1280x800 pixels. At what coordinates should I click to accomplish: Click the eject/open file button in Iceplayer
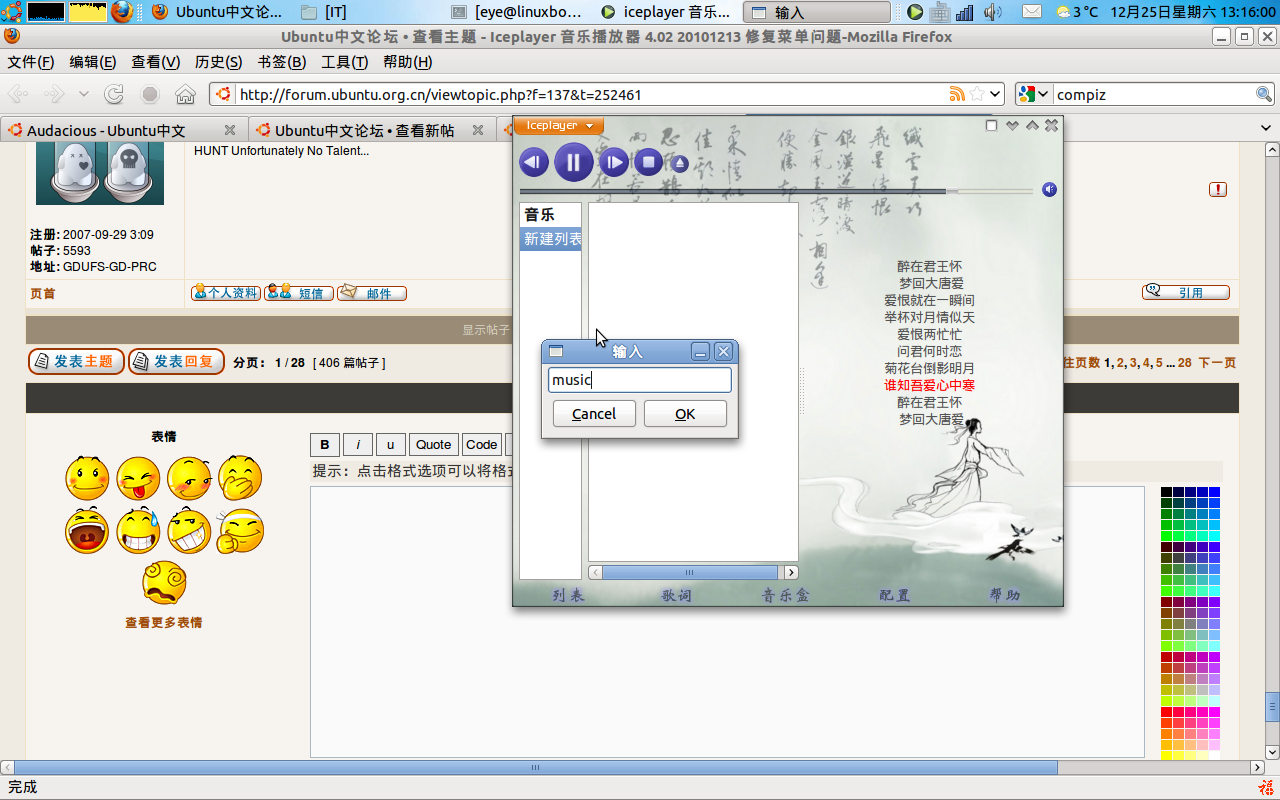point(680,163)
